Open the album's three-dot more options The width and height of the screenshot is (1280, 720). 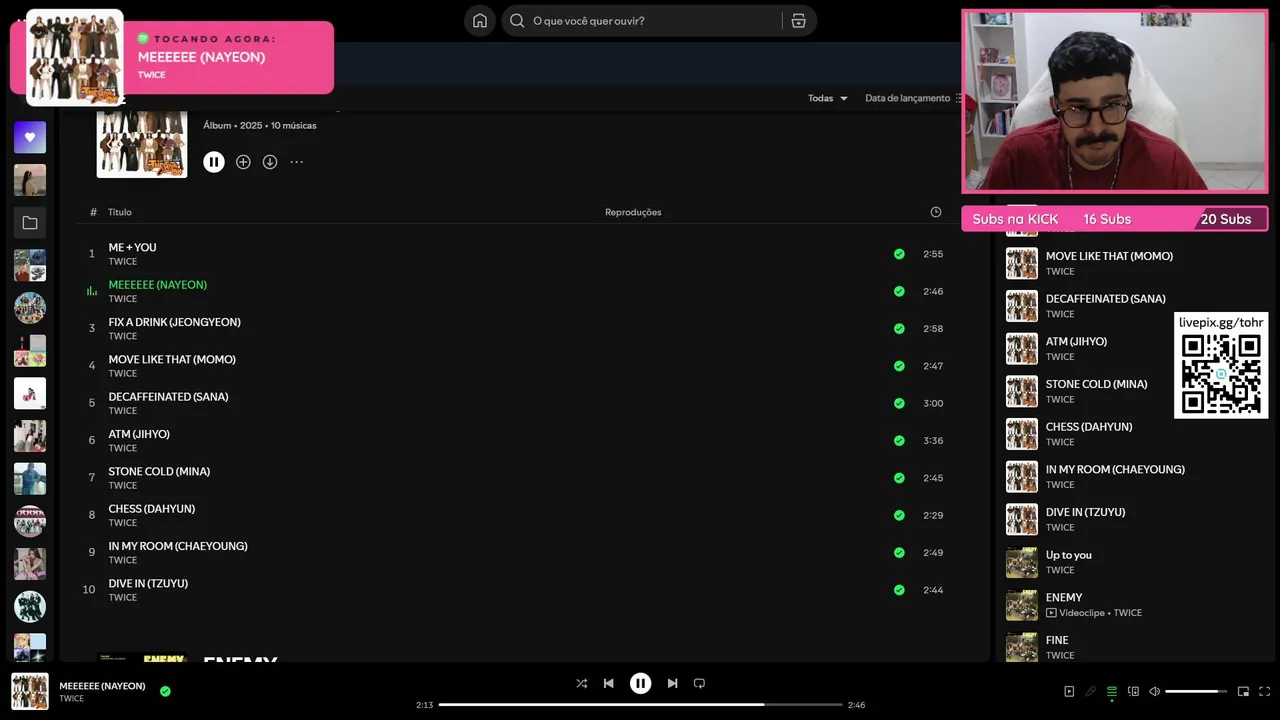tap(297, 162)
